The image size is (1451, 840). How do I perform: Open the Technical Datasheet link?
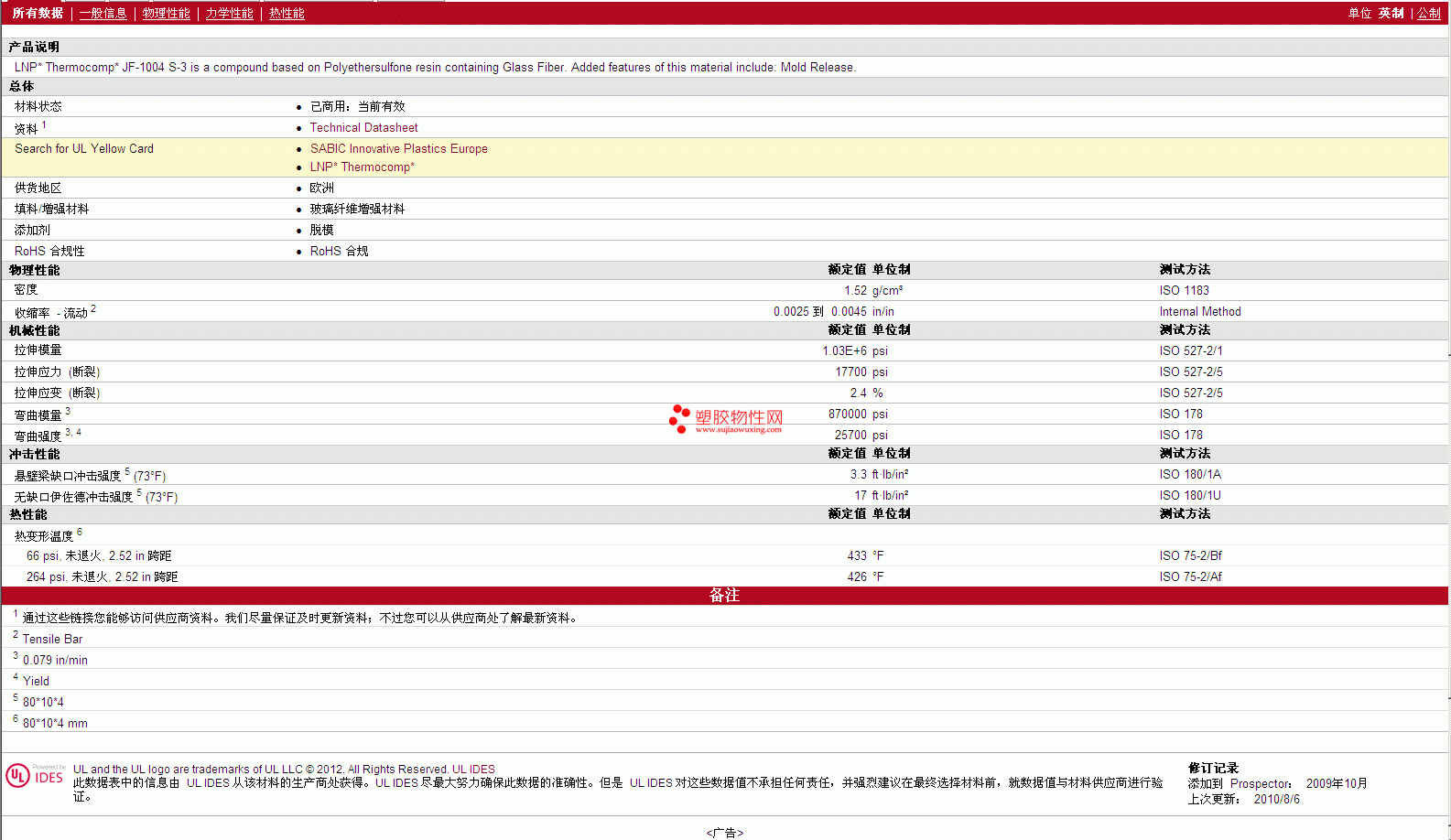(363, 127)
